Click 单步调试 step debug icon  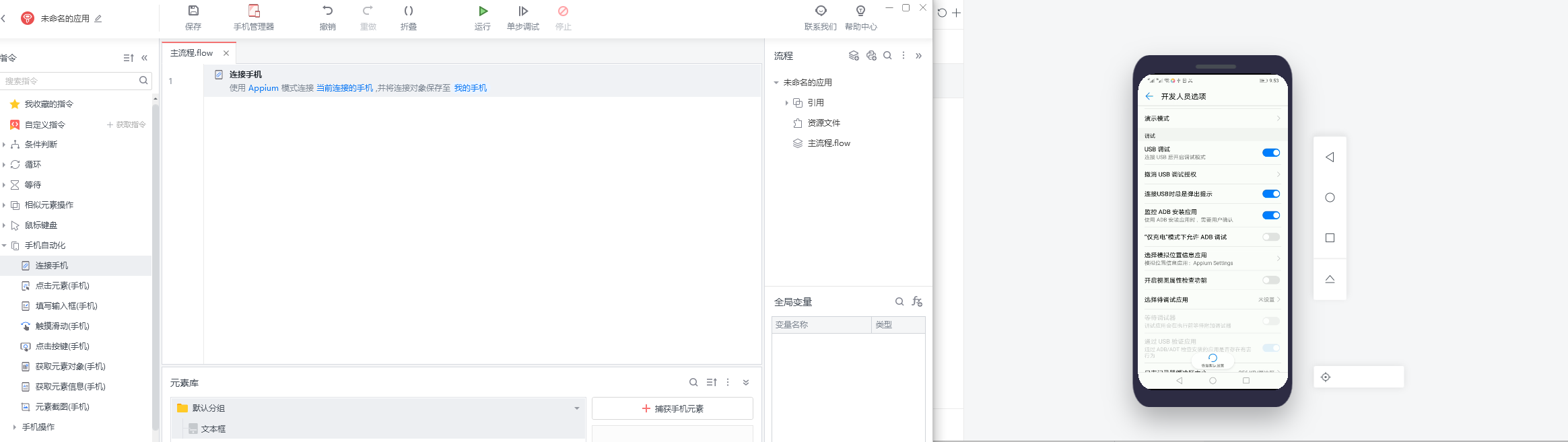pyautogui.click(x=523, y=11)
